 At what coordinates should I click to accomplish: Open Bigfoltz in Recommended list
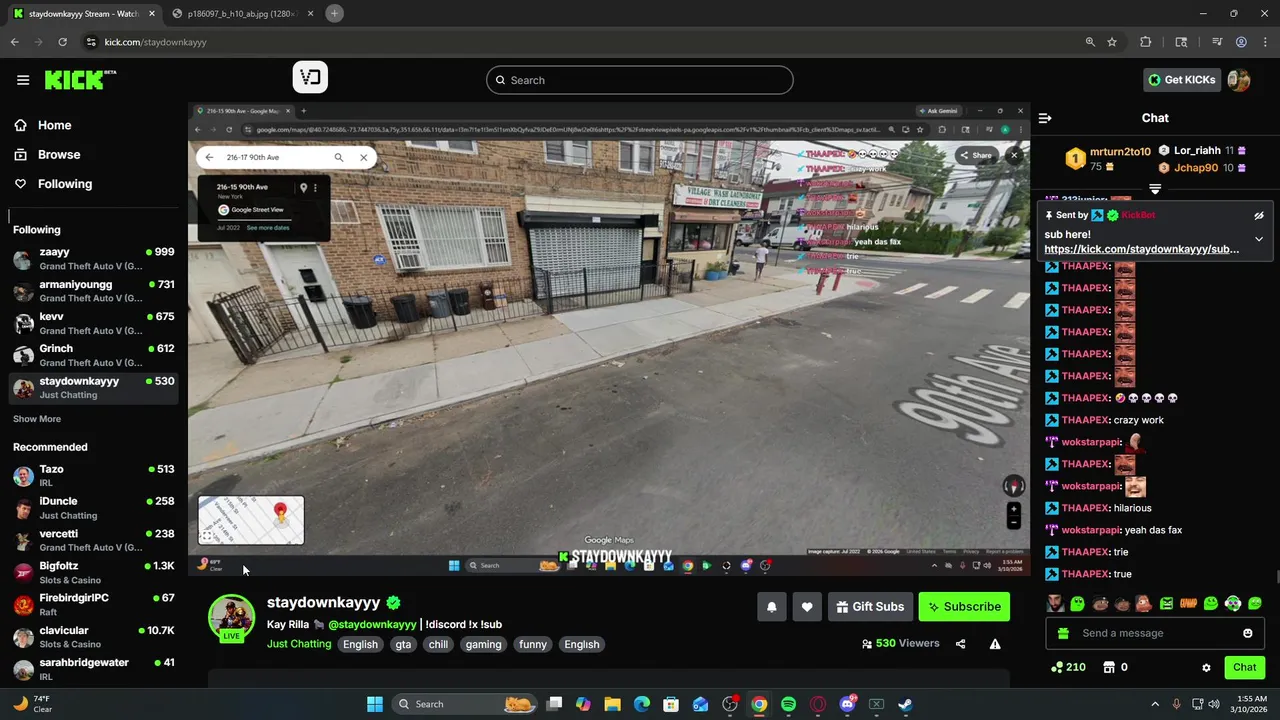click(x=94, y=573)
